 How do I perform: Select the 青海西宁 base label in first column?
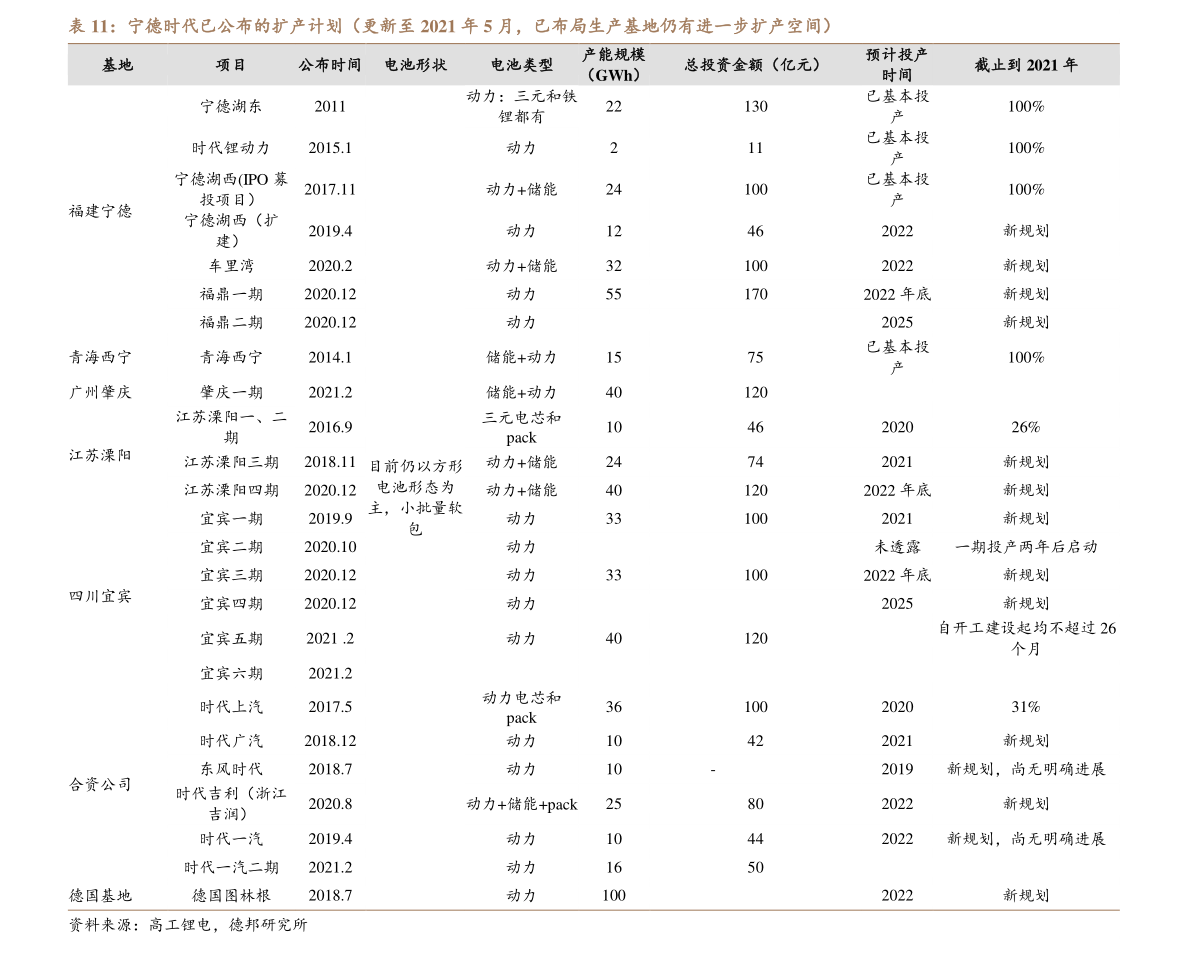tap(100, 357)
